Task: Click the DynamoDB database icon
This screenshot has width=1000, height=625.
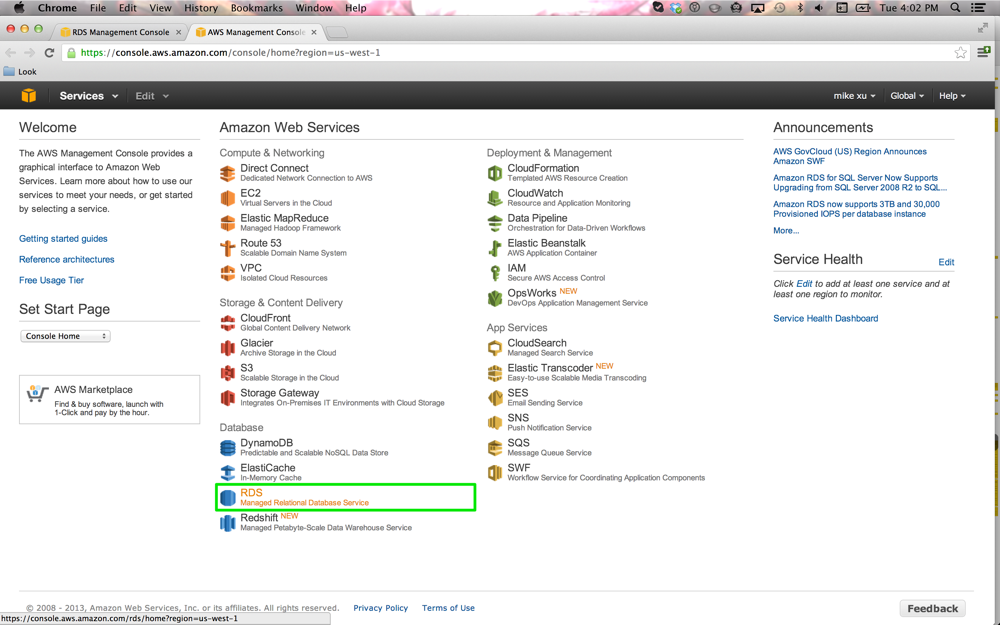Action: [x=228, y=448]
